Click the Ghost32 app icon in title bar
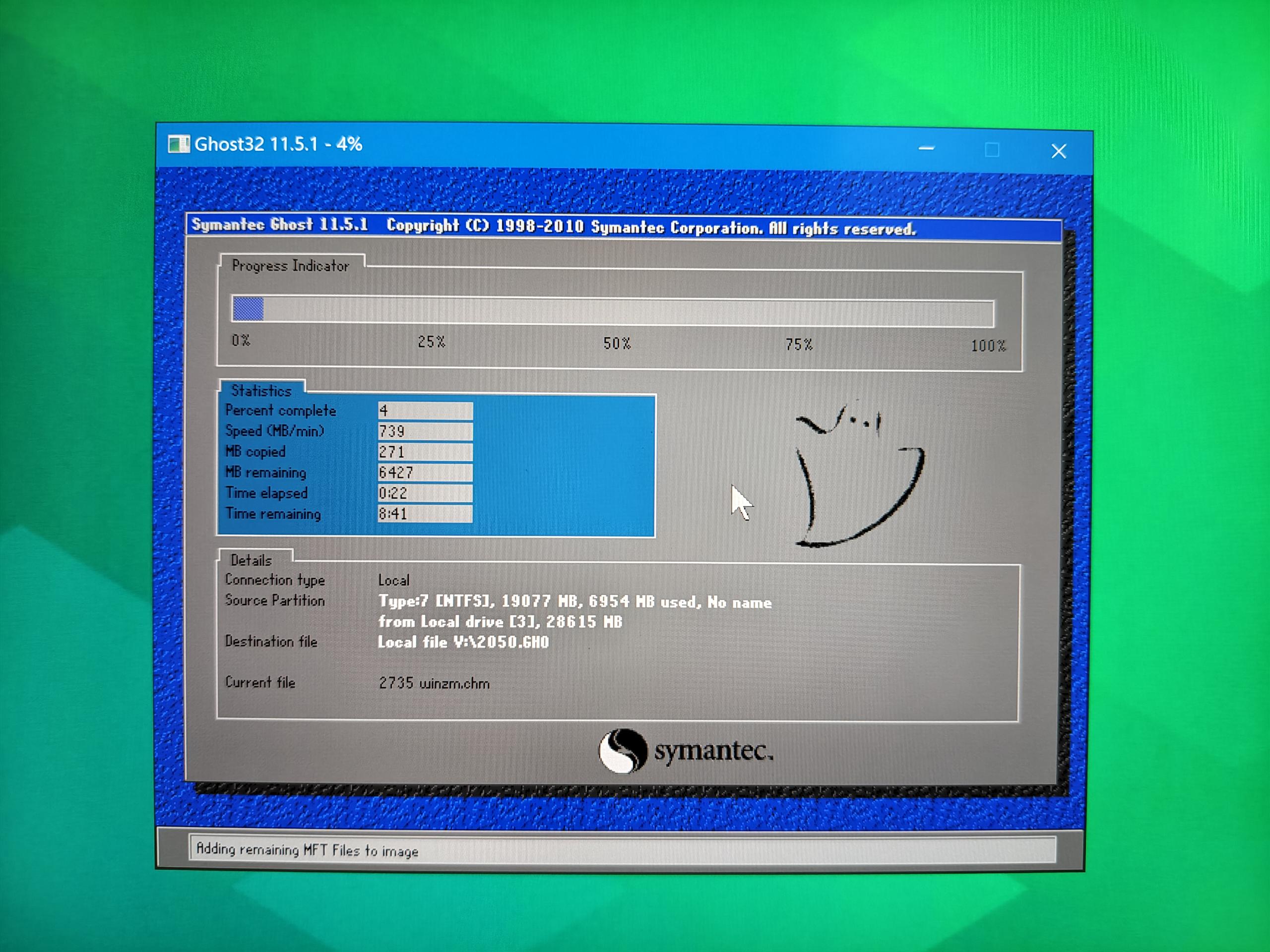Viewport: 1270px width, 952px height. pos(179,144)
